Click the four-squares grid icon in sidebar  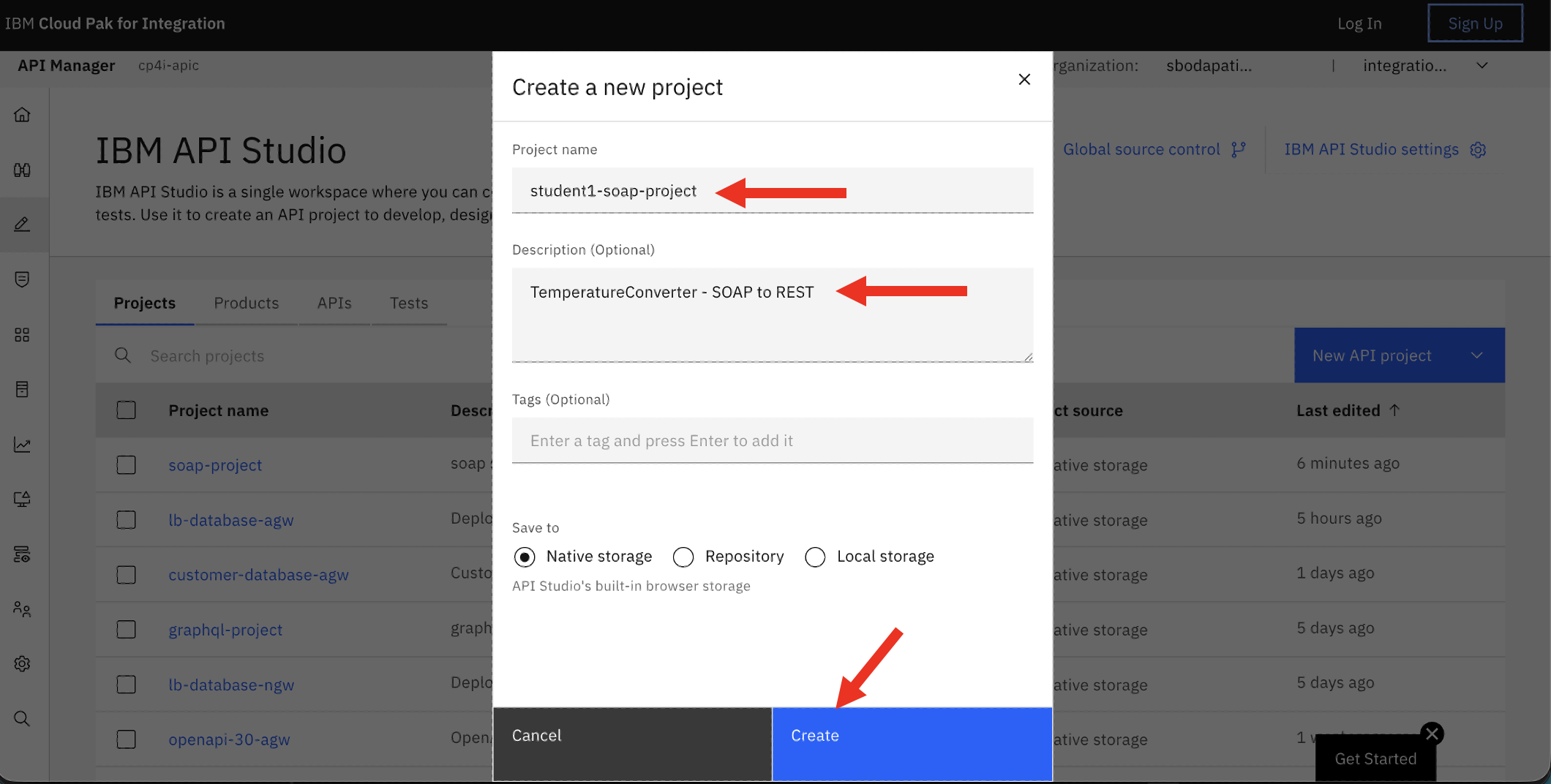[22, 334]
